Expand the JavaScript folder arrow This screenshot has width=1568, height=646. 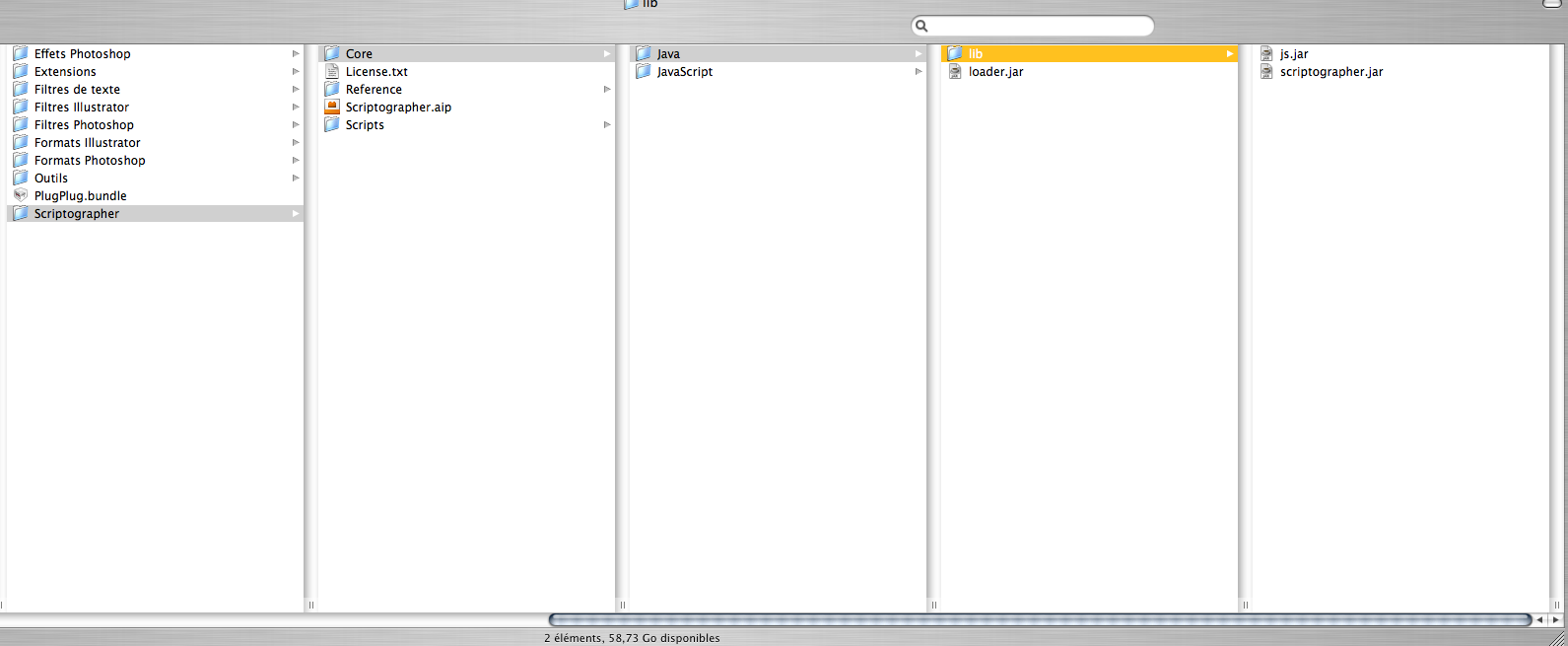point(919,71)
